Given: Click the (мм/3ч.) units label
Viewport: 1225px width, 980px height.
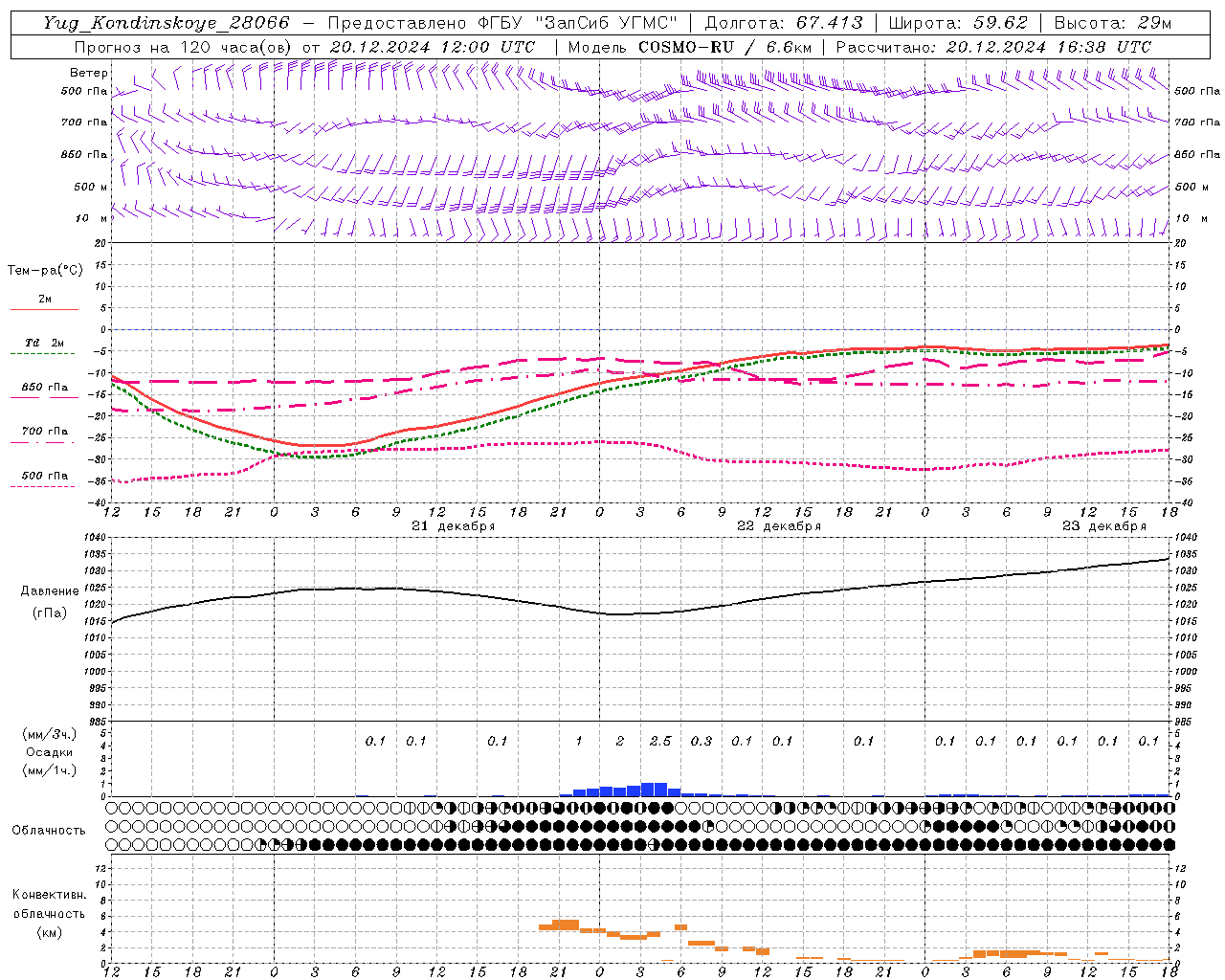Looking at the screenshot, I should [50, 734].
